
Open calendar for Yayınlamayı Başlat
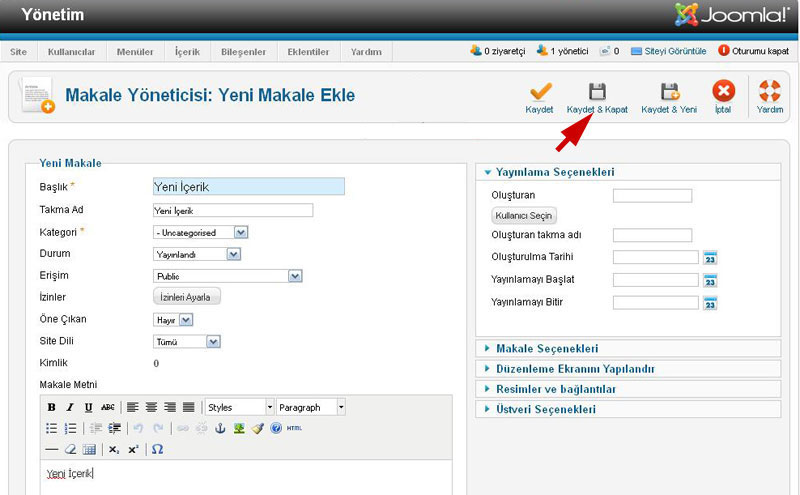(710, 281)
